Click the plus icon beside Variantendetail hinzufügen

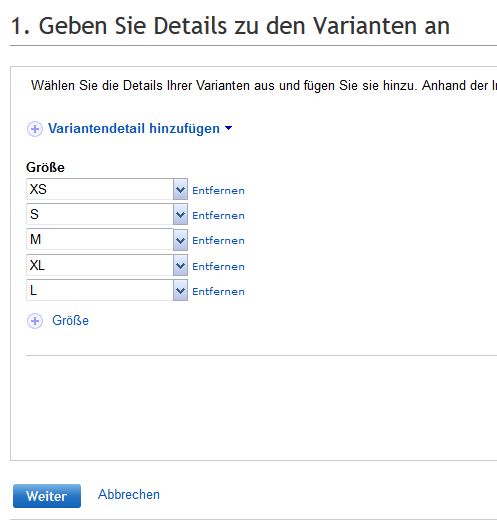click(35, 129)
